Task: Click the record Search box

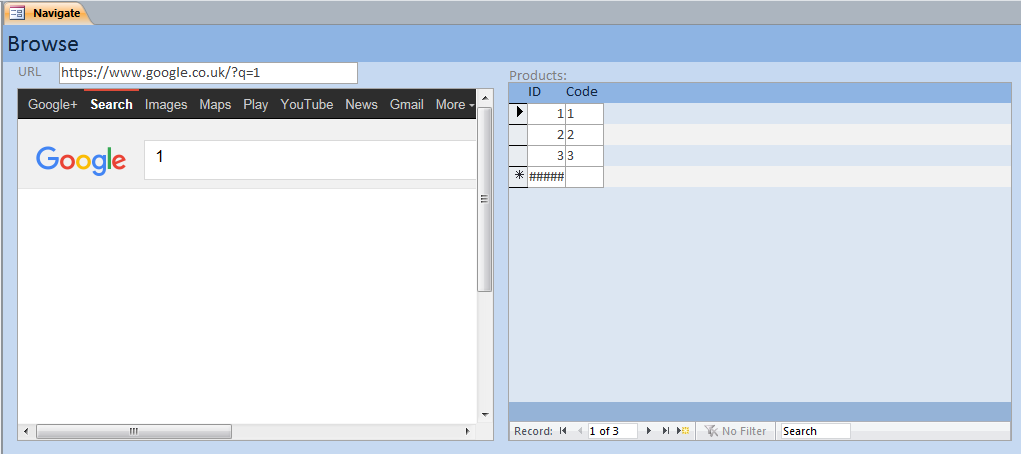Action: click(x=815, y=431)
